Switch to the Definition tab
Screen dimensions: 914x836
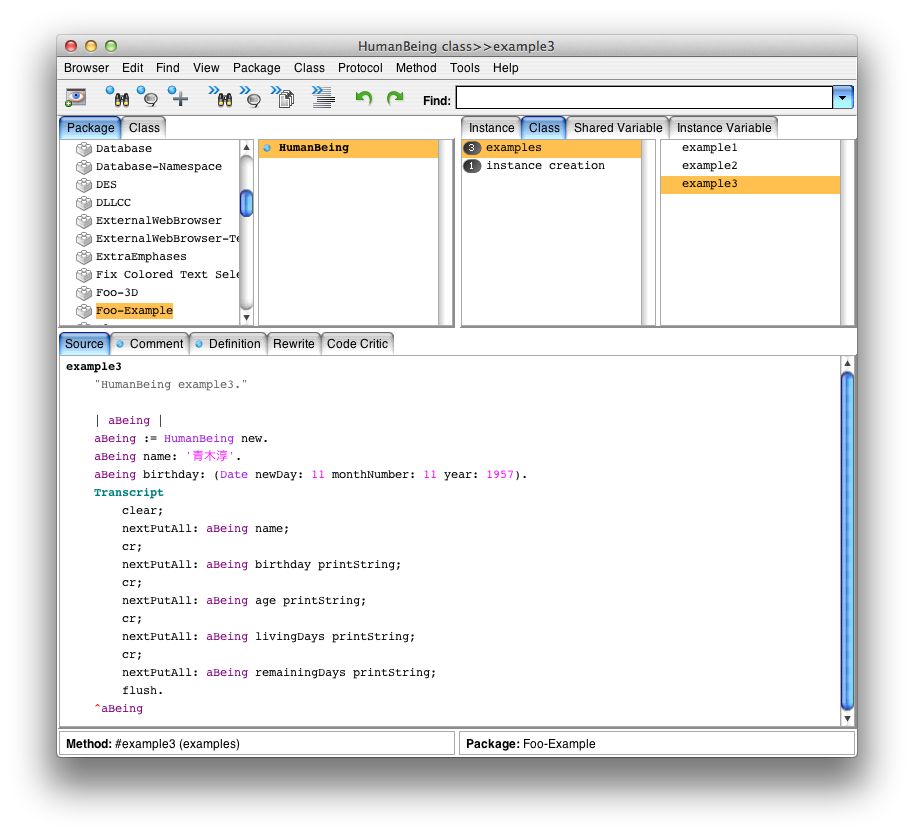(x=228, y=344)
